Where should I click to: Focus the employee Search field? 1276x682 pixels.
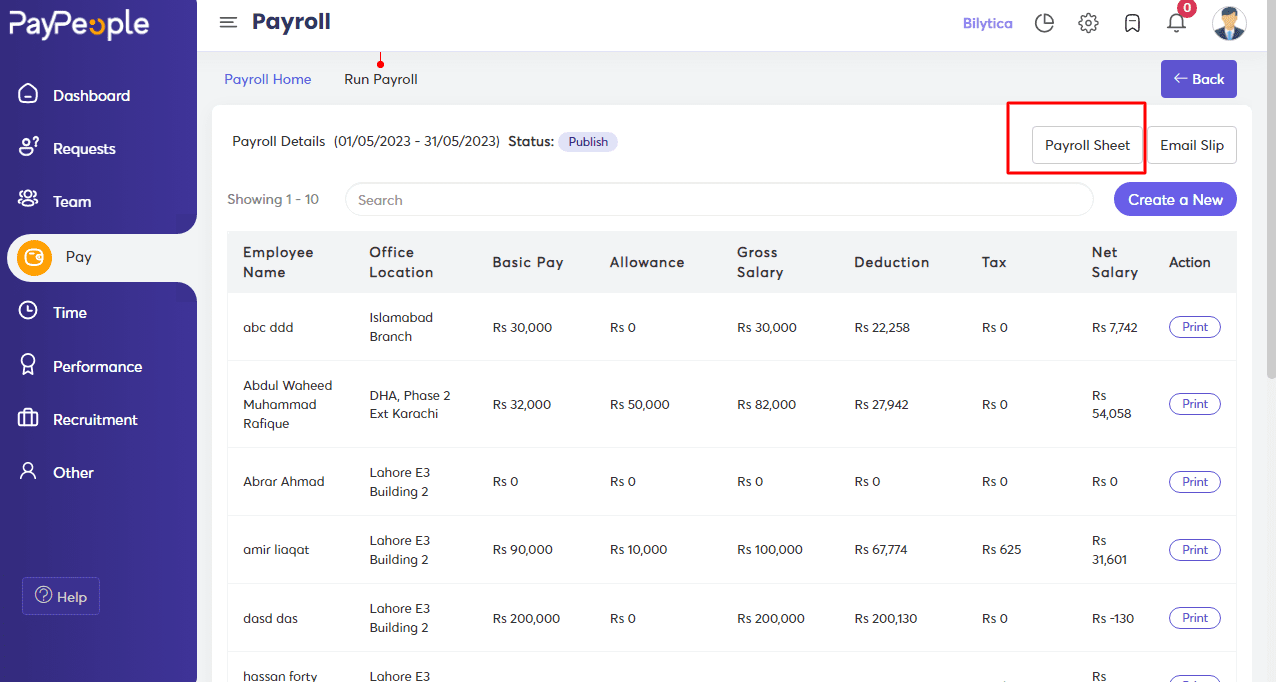pos(719,200)
